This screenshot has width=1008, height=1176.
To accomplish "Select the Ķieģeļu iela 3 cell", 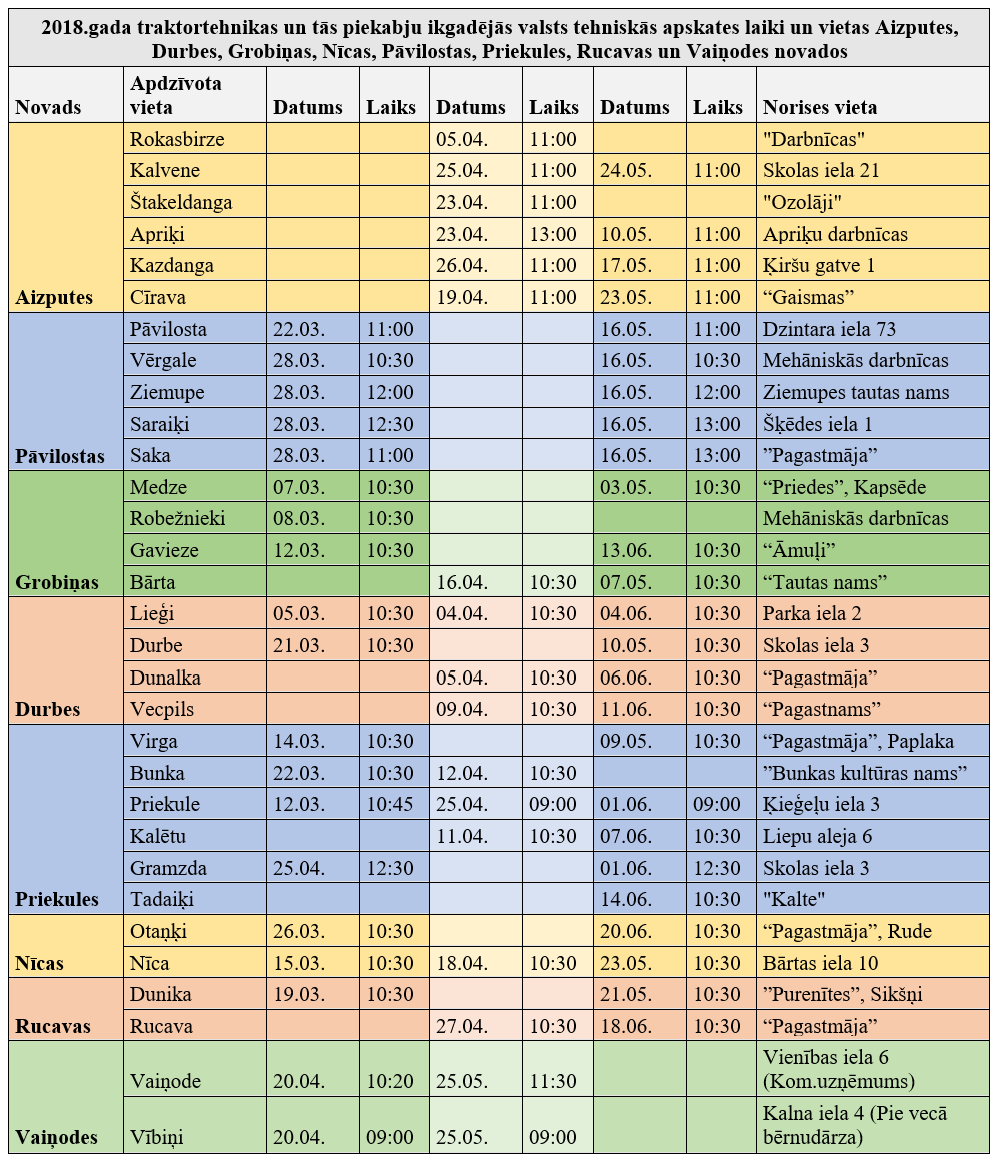I will [821, 804].
